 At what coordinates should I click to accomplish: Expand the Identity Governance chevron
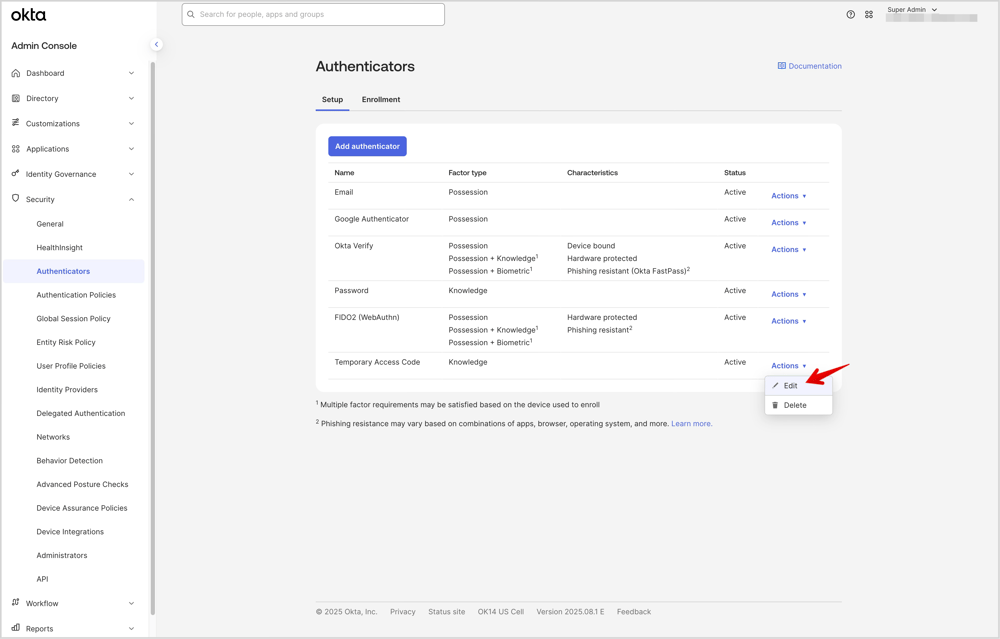pyautogui.click(x=131, y=174)
